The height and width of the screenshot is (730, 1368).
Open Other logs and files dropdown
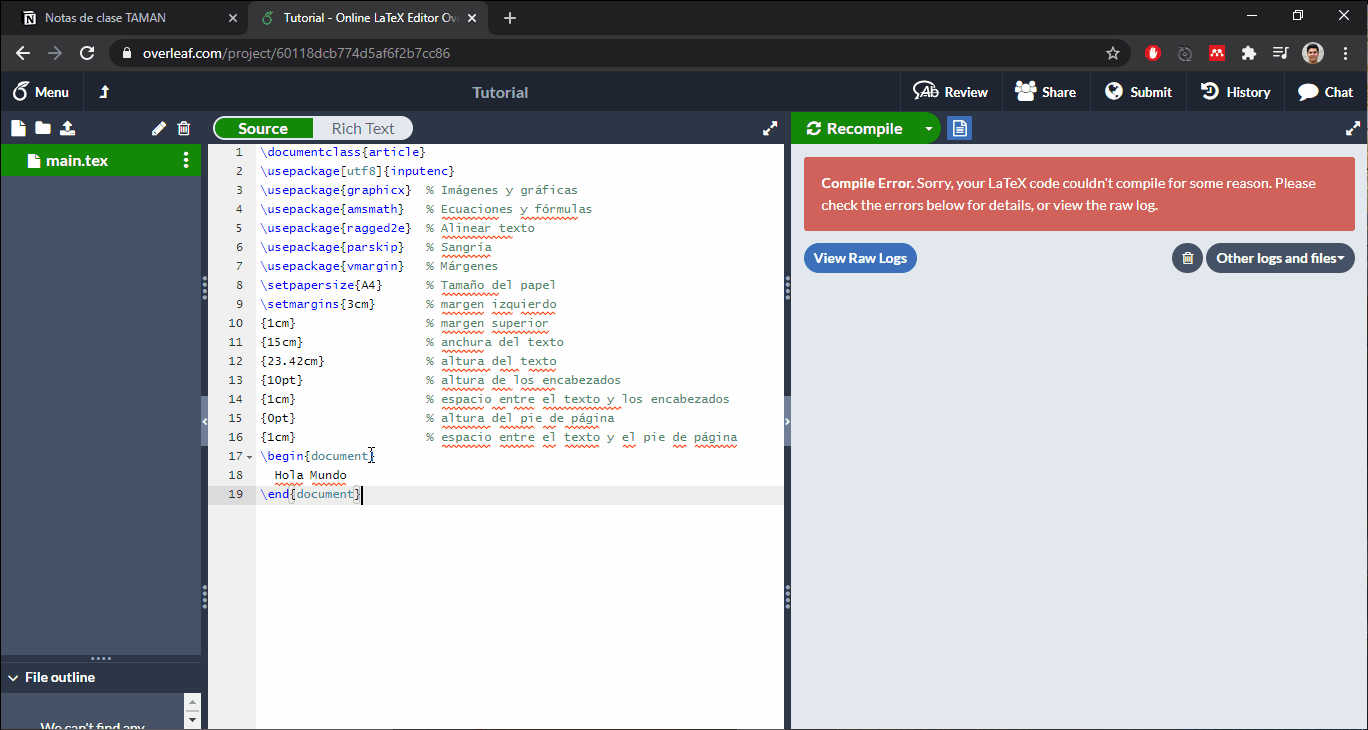1279,258
